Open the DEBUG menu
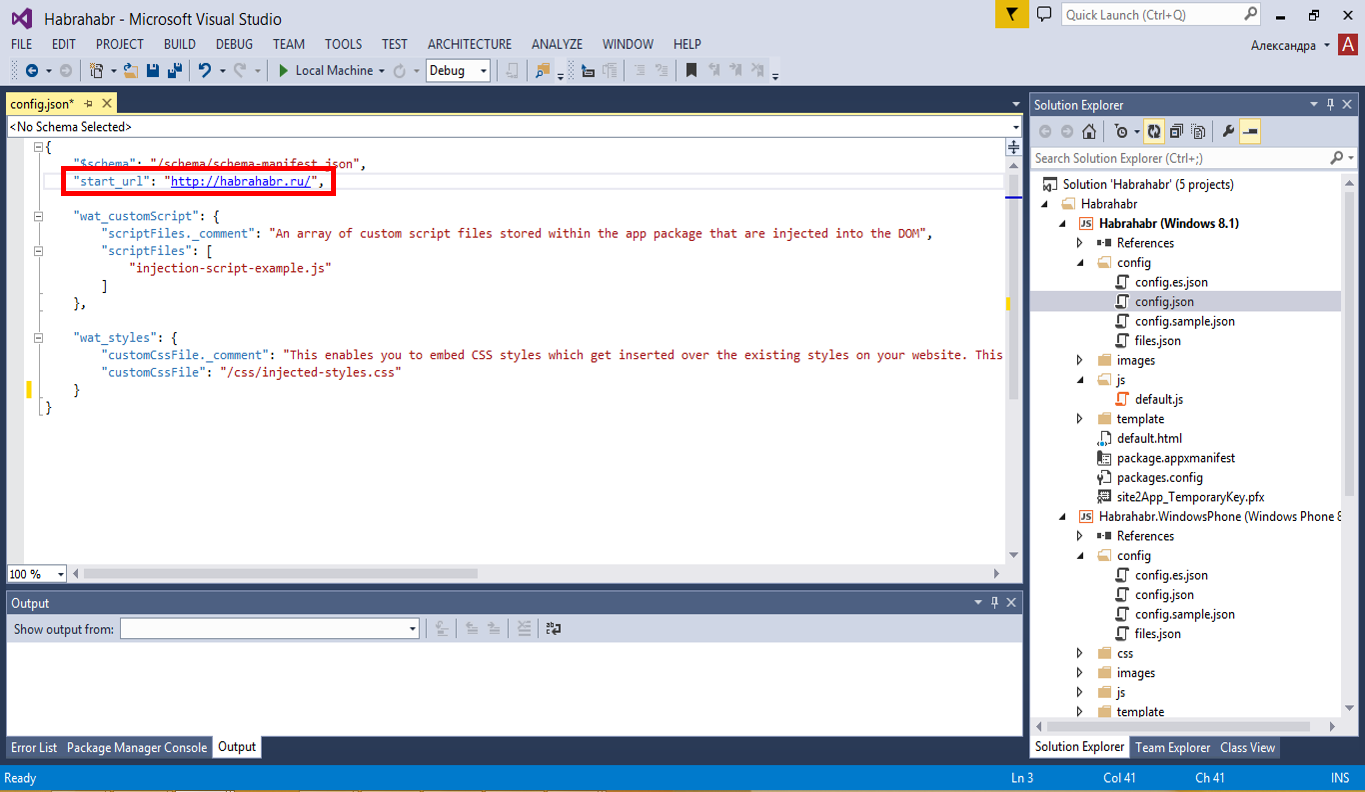 tap(234, 44)
